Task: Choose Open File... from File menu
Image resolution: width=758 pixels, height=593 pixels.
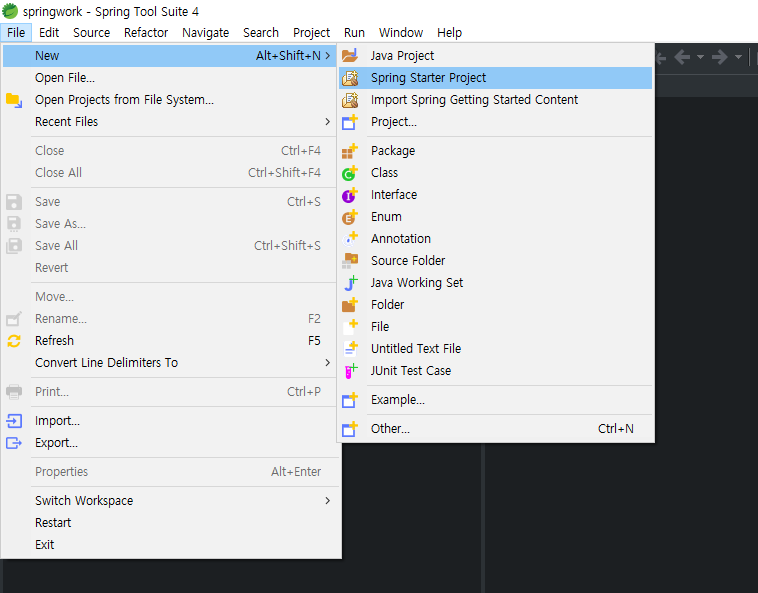Action: click(x=169, y=78)
